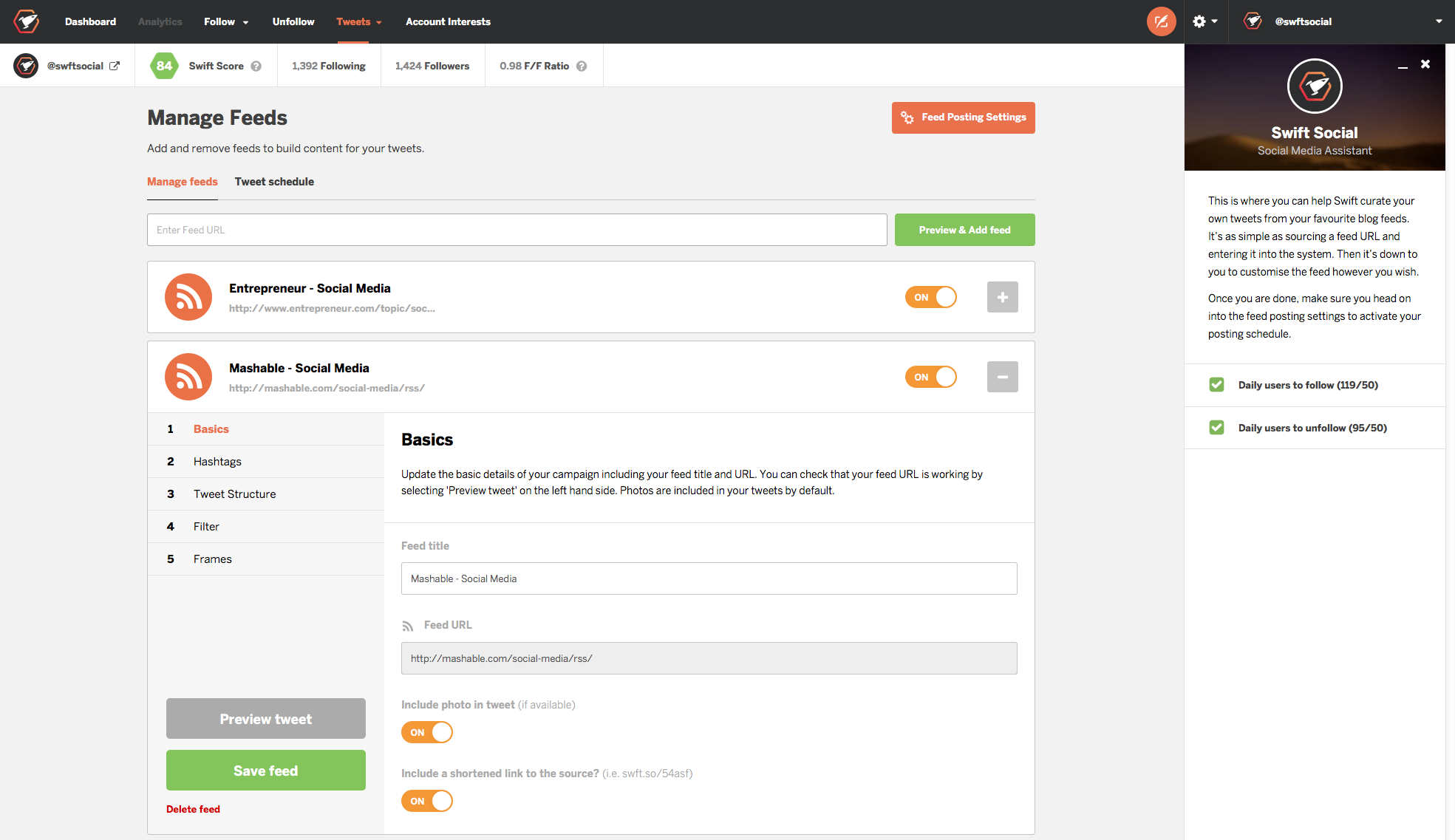The image size is (1455, 840).
Task: Open the Feed Posting Settings
Action: 963,117
